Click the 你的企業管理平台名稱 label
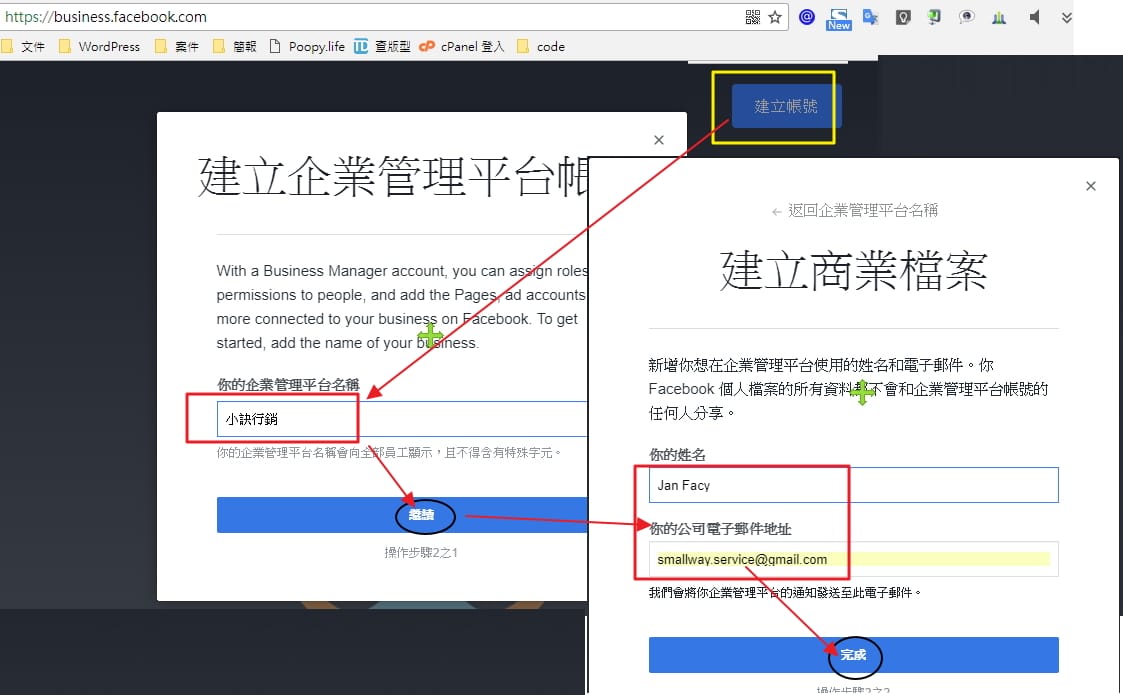 pos(288,385)
